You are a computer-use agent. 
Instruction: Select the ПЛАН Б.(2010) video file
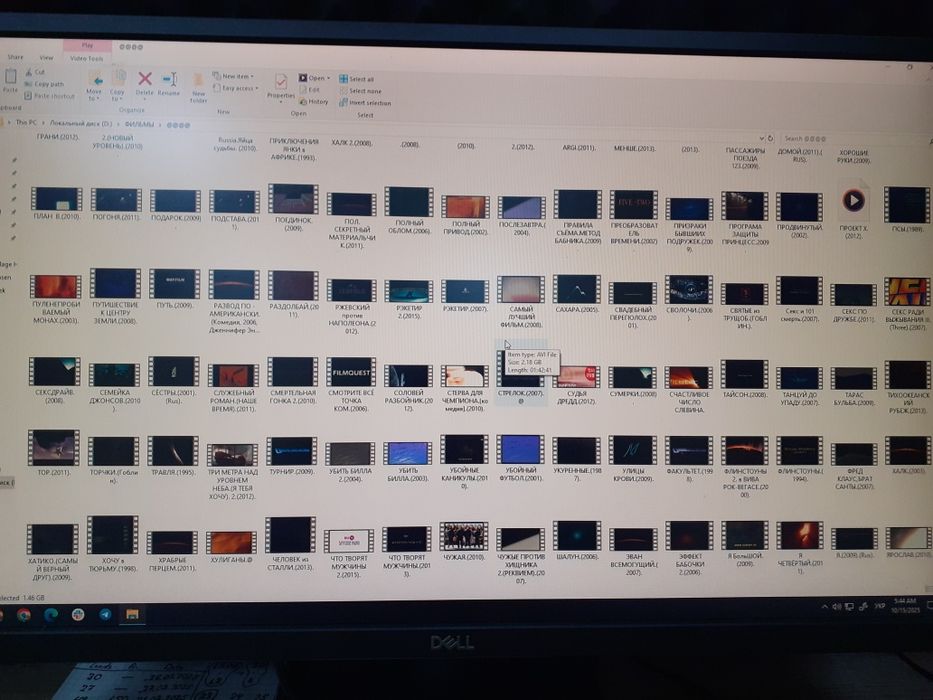(x=57, y=204)
